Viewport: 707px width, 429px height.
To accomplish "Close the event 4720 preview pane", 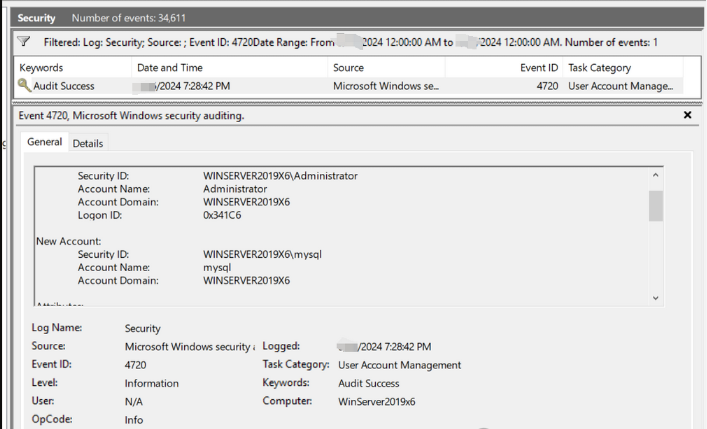I will [x=687, y=115].
